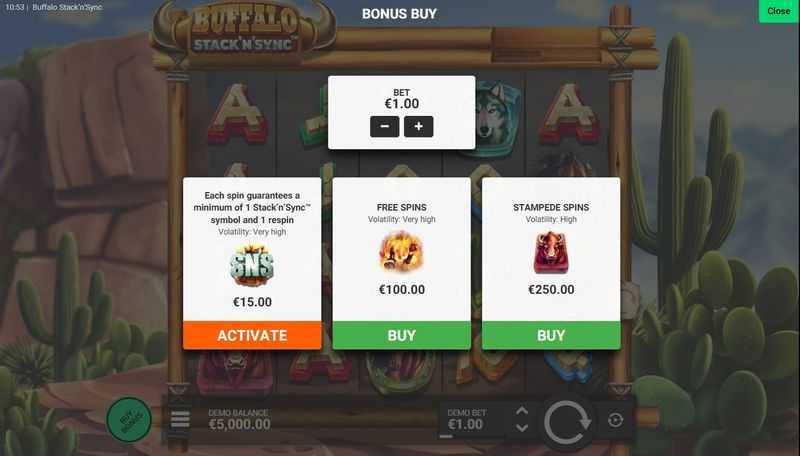Raise demo bet with the up chevron
This screenshot has width=800, height=456.
(x=522, y=411)
